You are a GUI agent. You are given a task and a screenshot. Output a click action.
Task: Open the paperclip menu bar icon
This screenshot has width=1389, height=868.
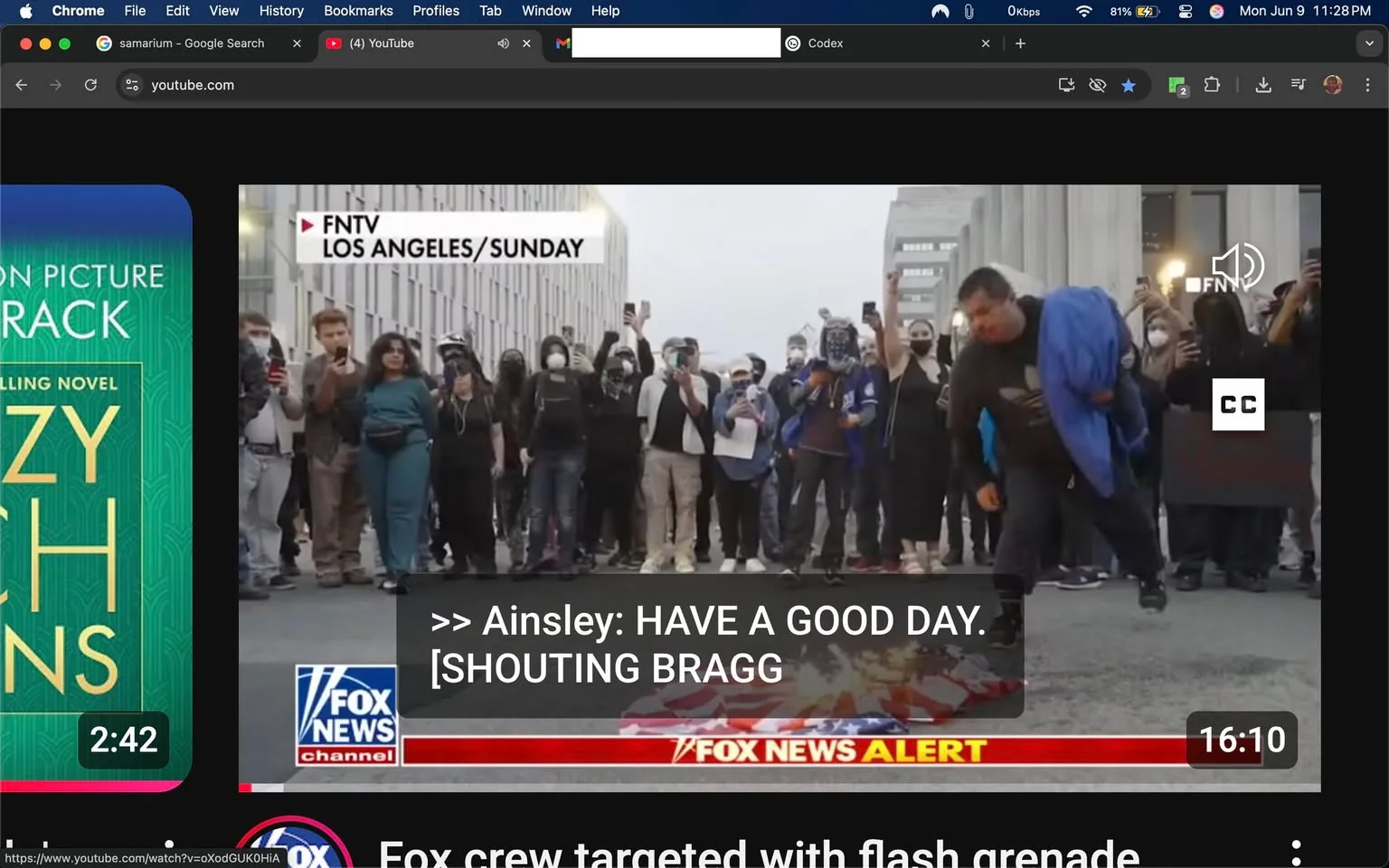[969, 11]
